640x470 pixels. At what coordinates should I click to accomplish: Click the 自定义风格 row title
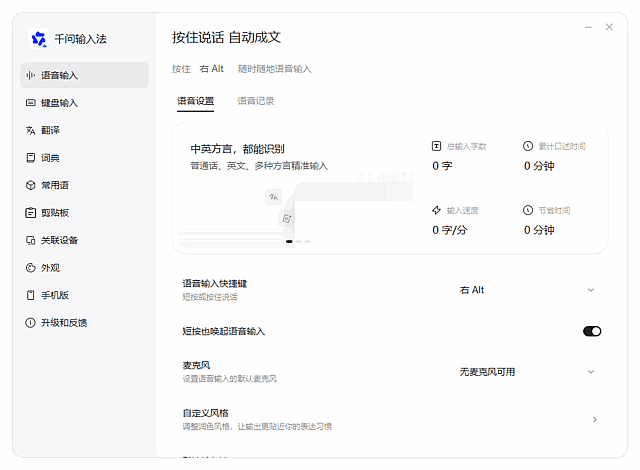pos(205,413)
